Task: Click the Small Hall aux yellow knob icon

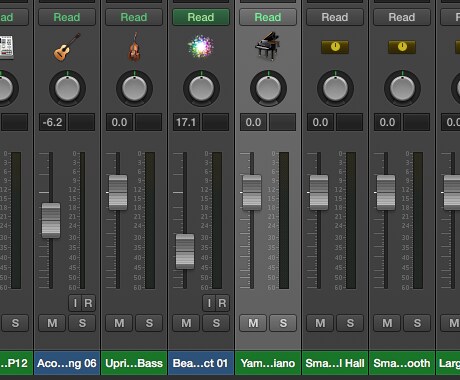Action: coord(335,47)
